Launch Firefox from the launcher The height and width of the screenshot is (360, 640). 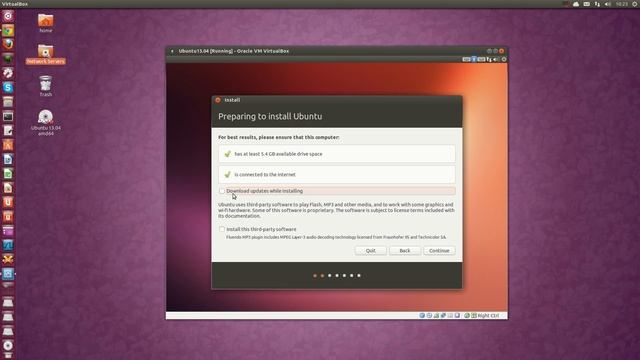click(8, 44)
